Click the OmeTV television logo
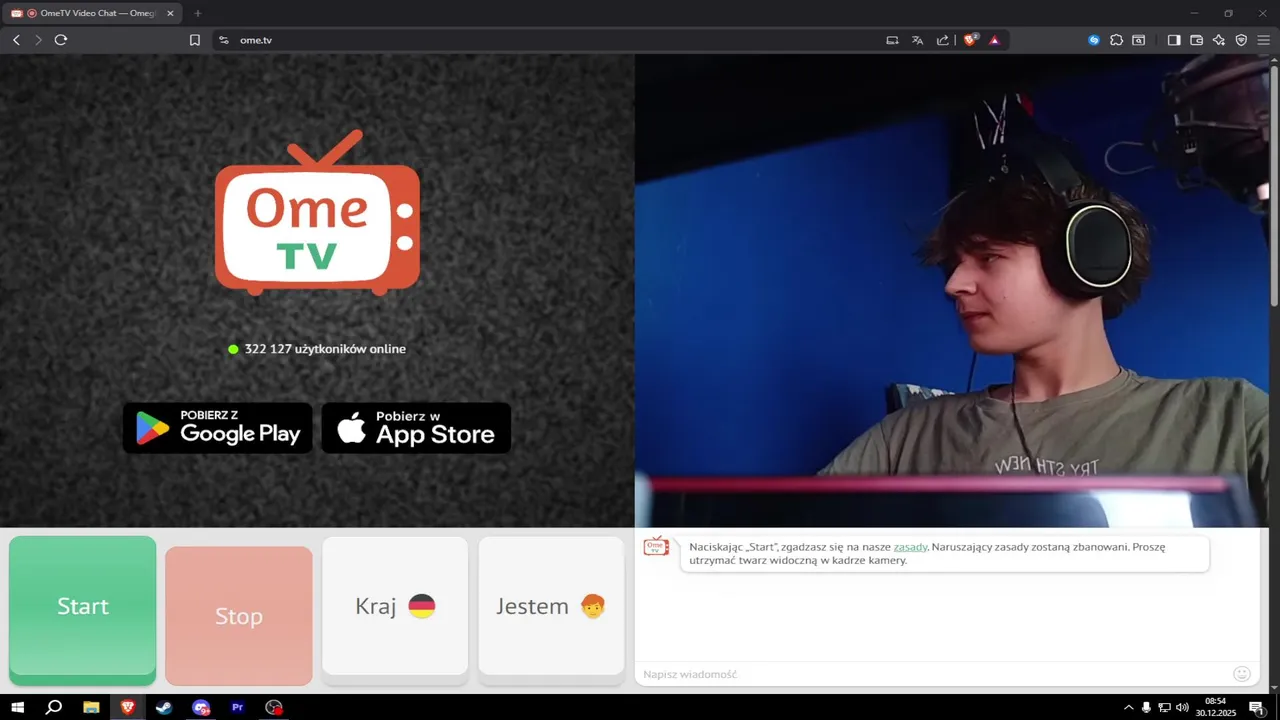1280x720 pixels. pyautogui.click(x=317, y=213)
